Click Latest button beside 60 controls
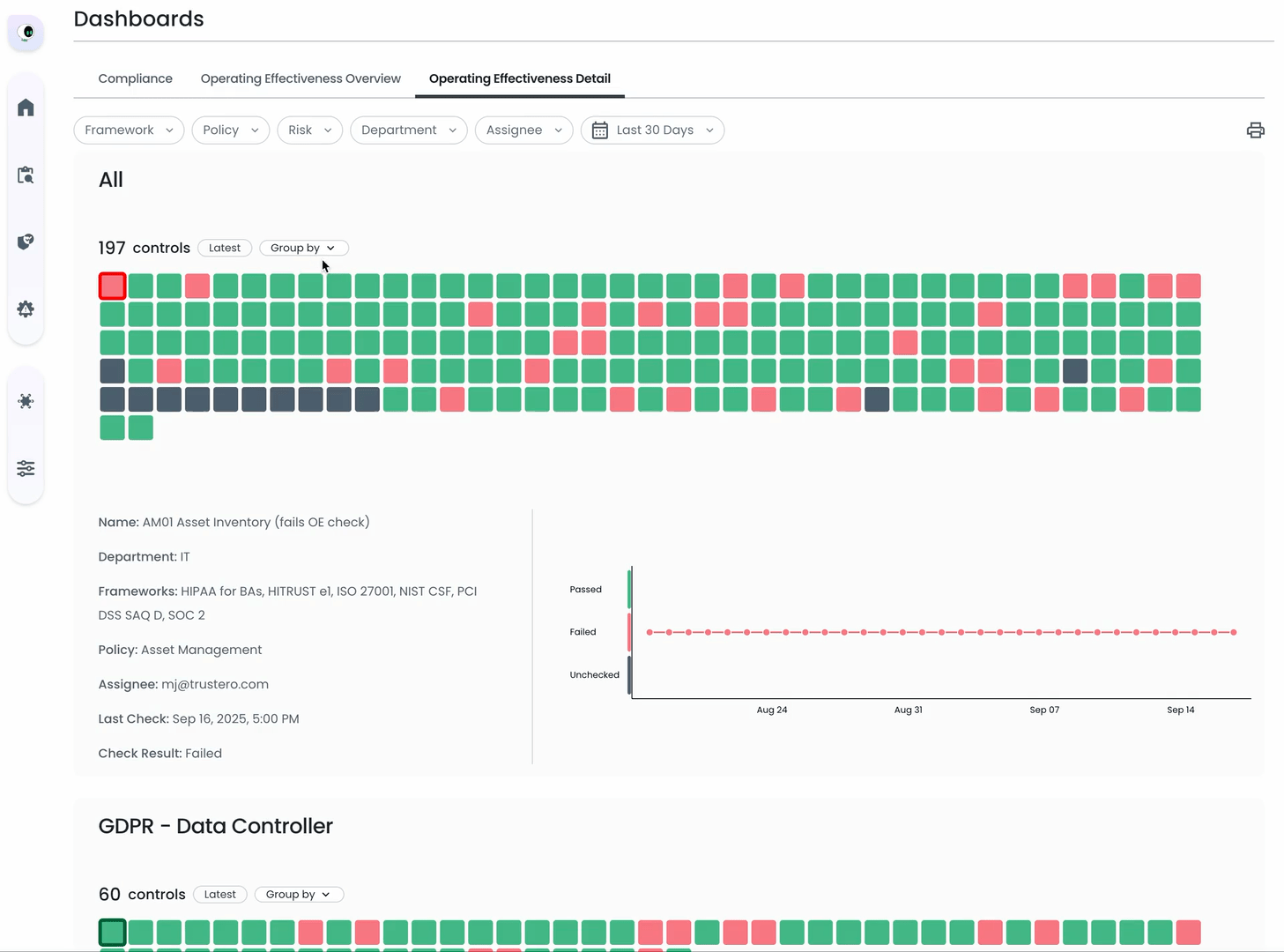The width and height of the screenshot is (1284, 952). [x=220, y=895]
